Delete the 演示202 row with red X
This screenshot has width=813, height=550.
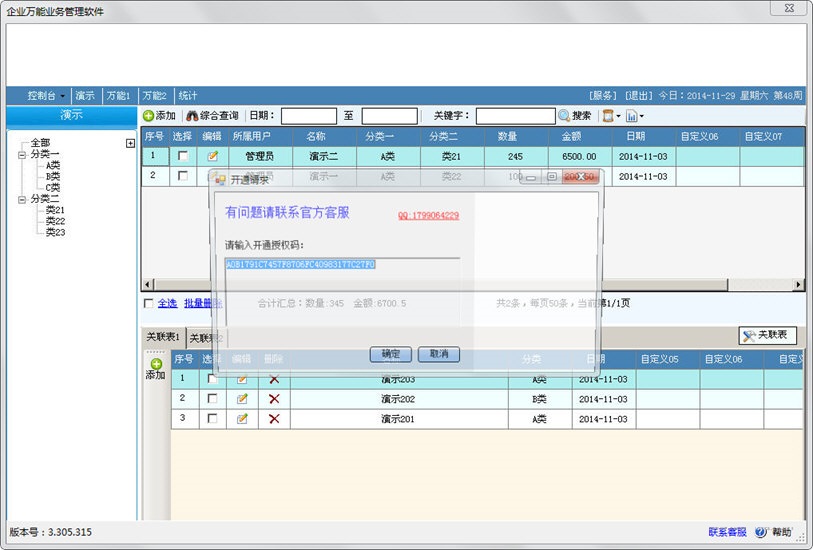(x=274, y=399)
